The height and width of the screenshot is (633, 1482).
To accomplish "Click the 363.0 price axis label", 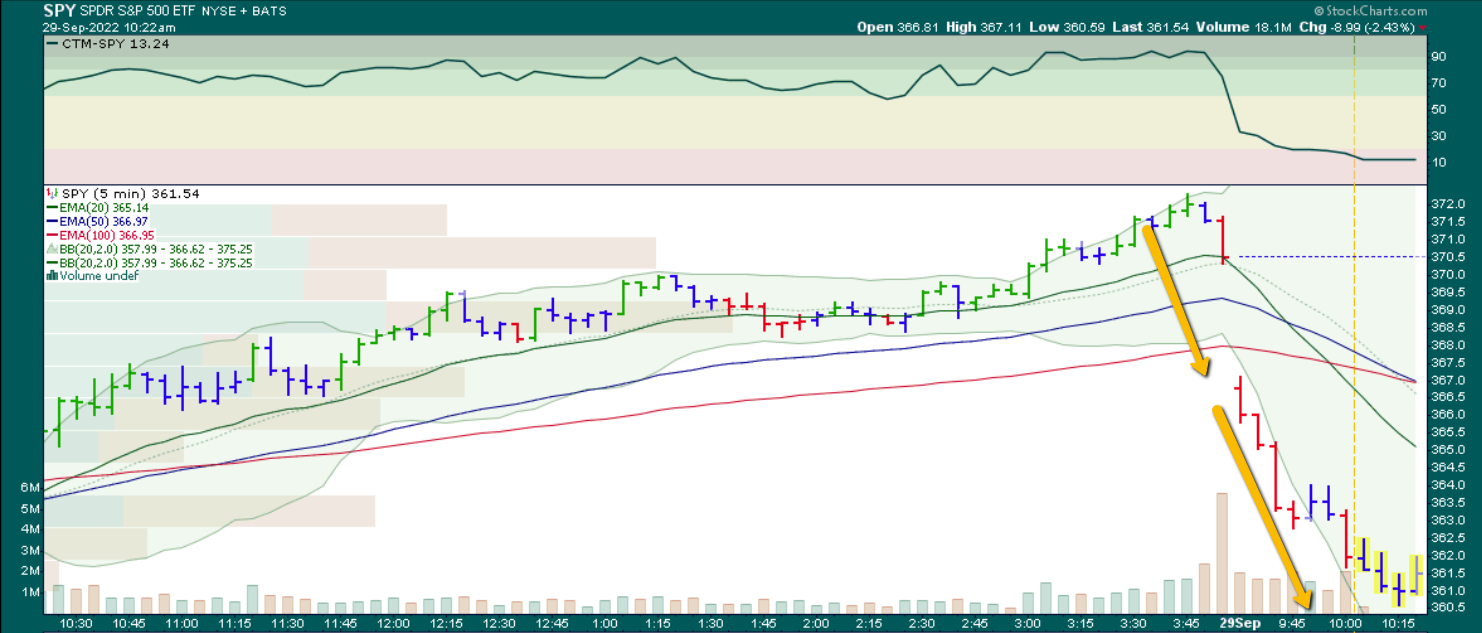I will pos(1447,520).
